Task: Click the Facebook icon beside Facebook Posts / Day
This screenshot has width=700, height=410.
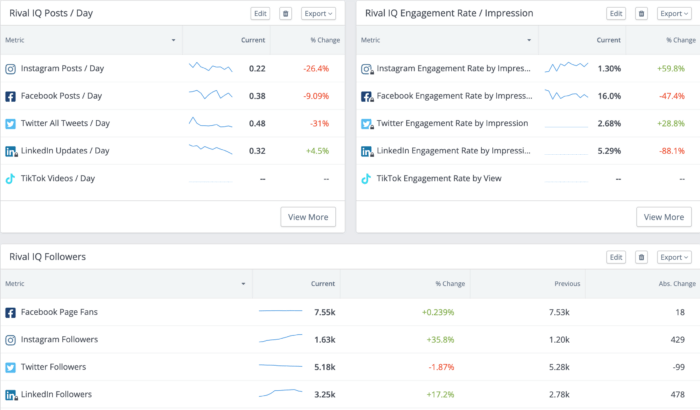Action: (10, 96)
